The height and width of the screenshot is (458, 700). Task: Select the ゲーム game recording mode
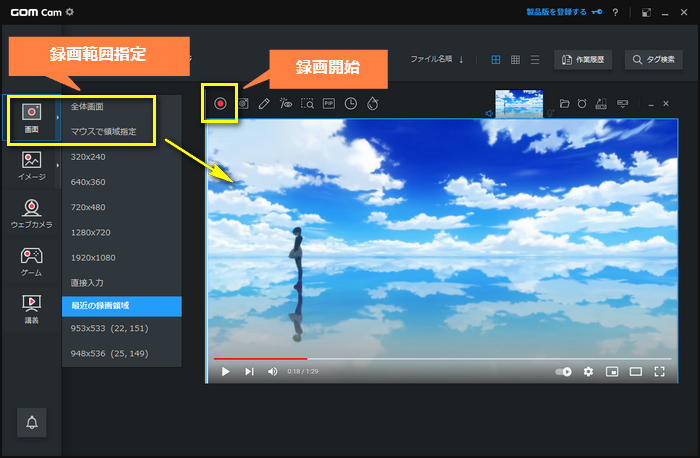31,262
